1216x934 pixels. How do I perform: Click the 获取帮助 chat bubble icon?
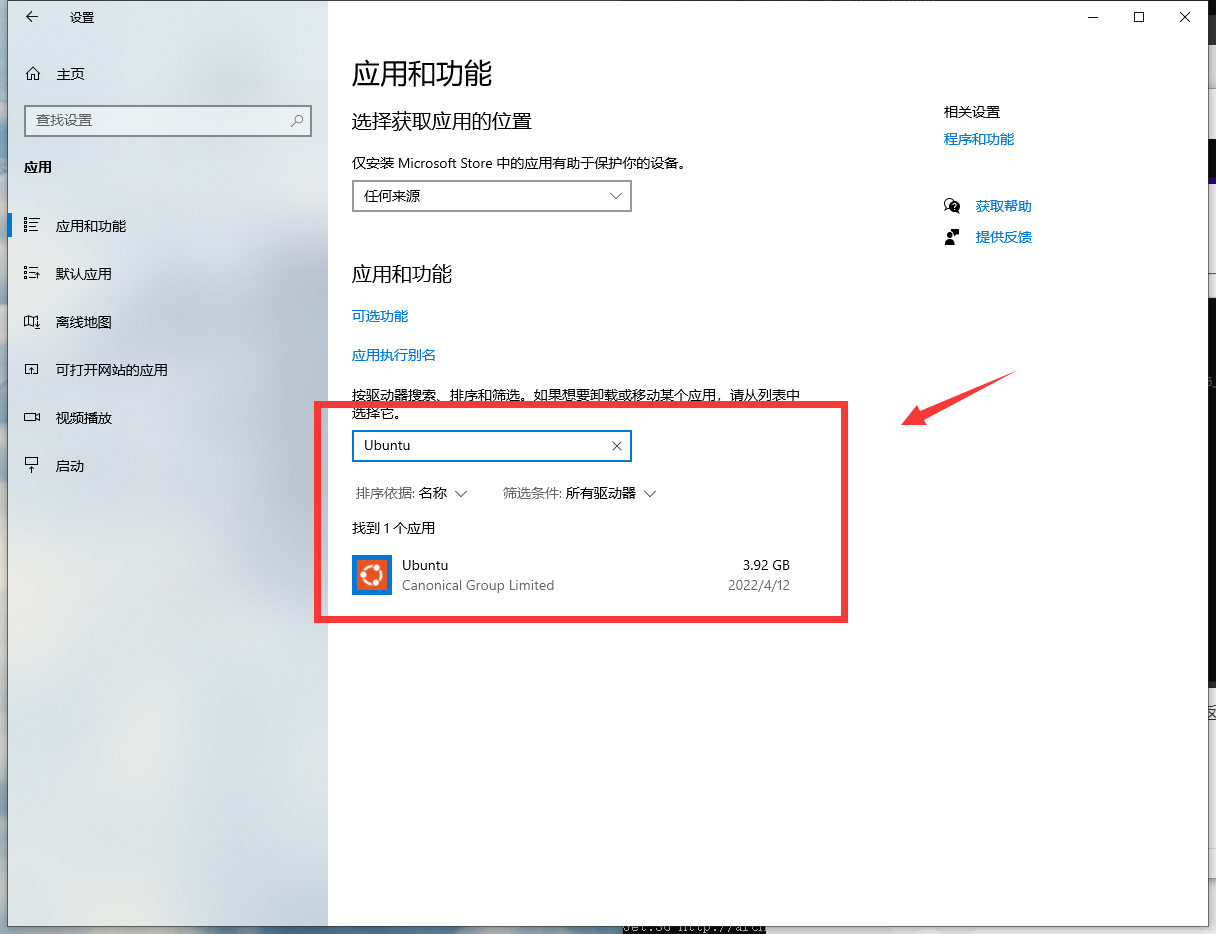click(x=952, y=206)
